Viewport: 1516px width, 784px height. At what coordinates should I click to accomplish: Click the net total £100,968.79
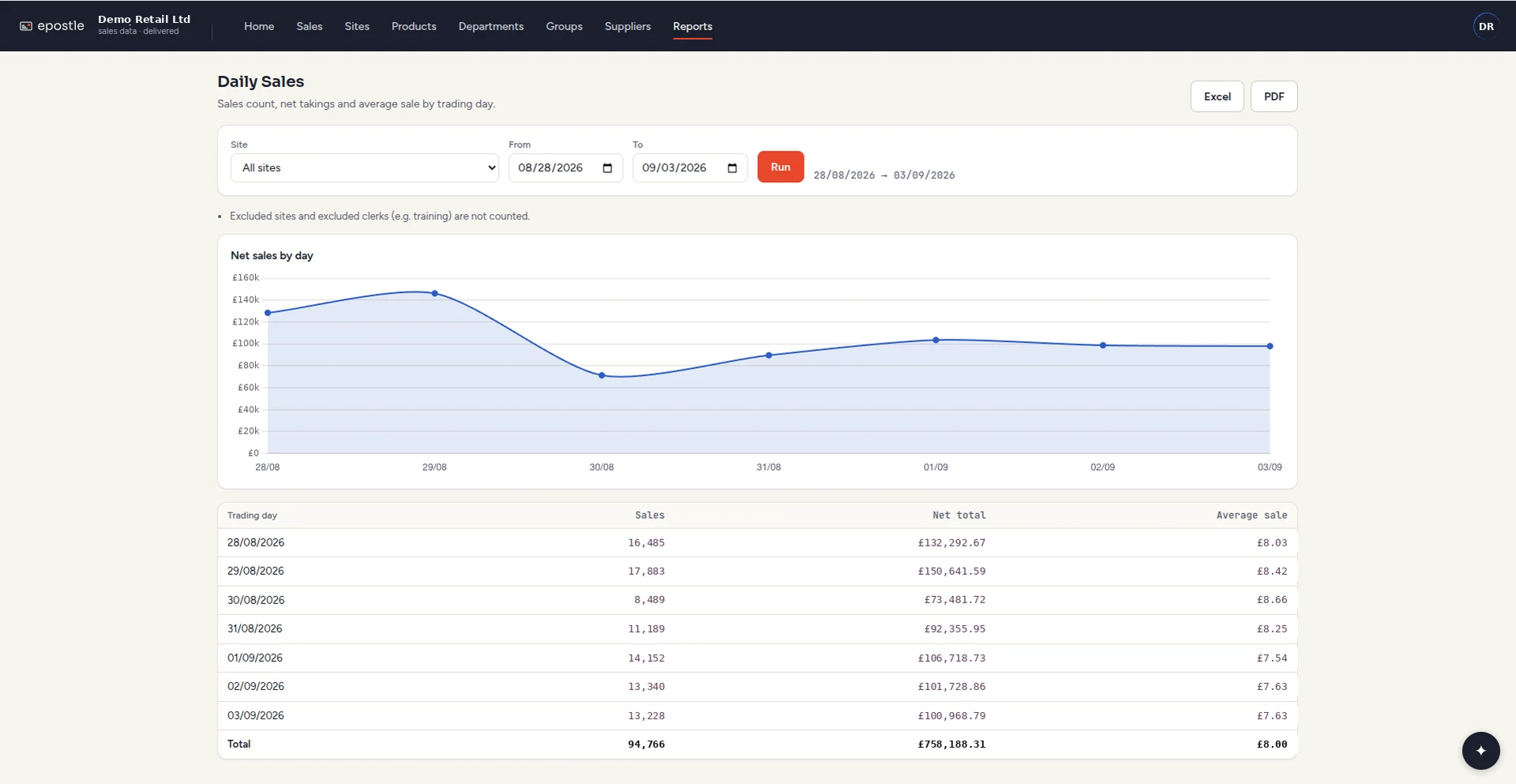[x=951, y=715]
